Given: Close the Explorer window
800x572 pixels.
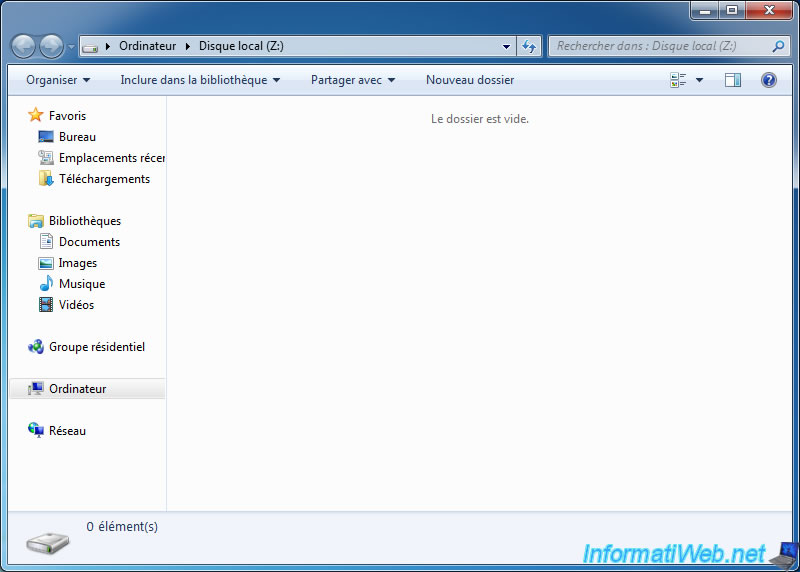Looking at the screenshot, I should click(x=769, y=10).
